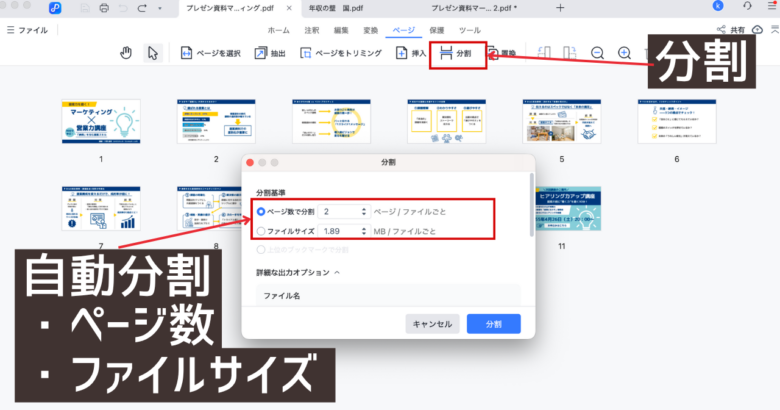This screenshot has width=780, height=410.
Task: Switch to the 注釈 tab
Action: click(x=312, y=31)
